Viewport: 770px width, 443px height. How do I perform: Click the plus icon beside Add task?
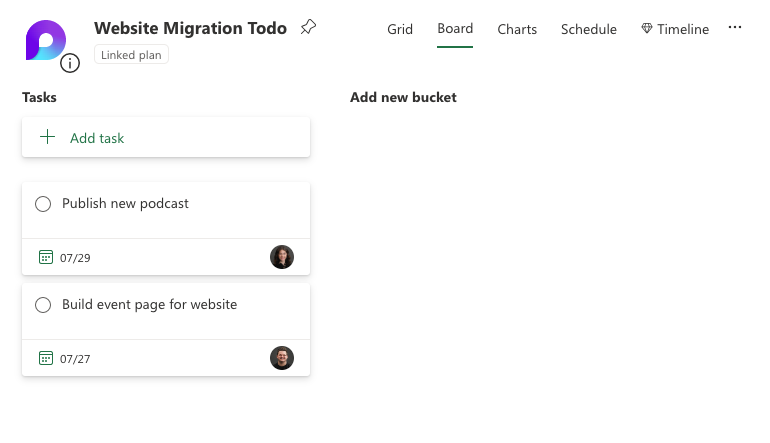[x=47, y=137]
